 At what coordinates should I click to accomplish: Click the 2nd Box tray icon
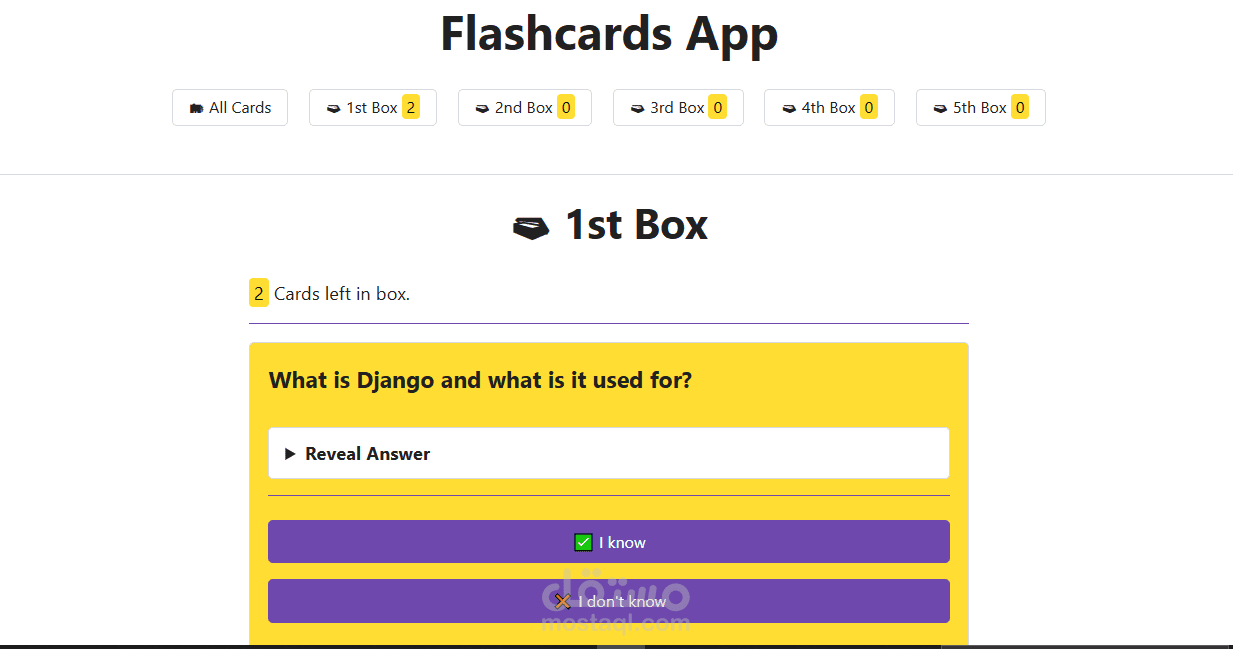(482, 108)
